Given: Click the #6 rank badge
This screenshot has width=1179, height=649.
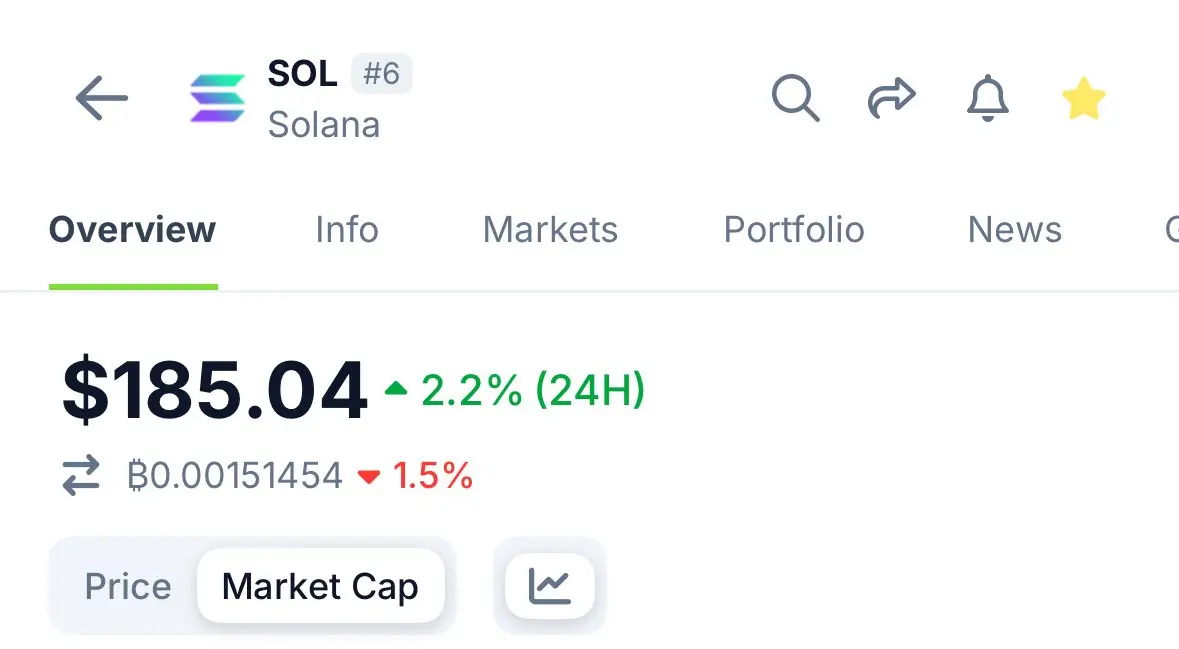Looking at the screenshot, I should 381,74.
